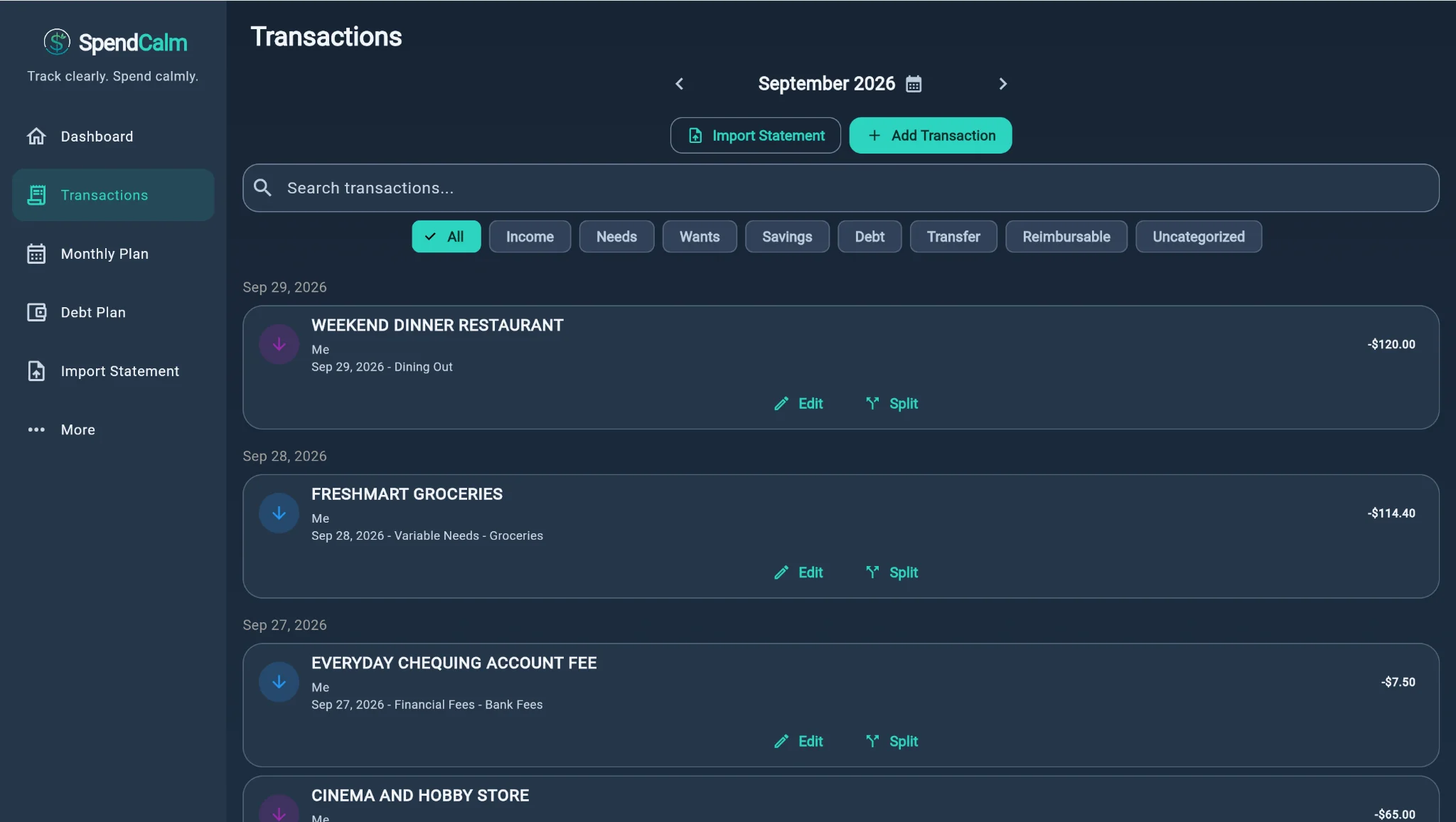Show Uncategorized transactions

tap(1199, 237)
